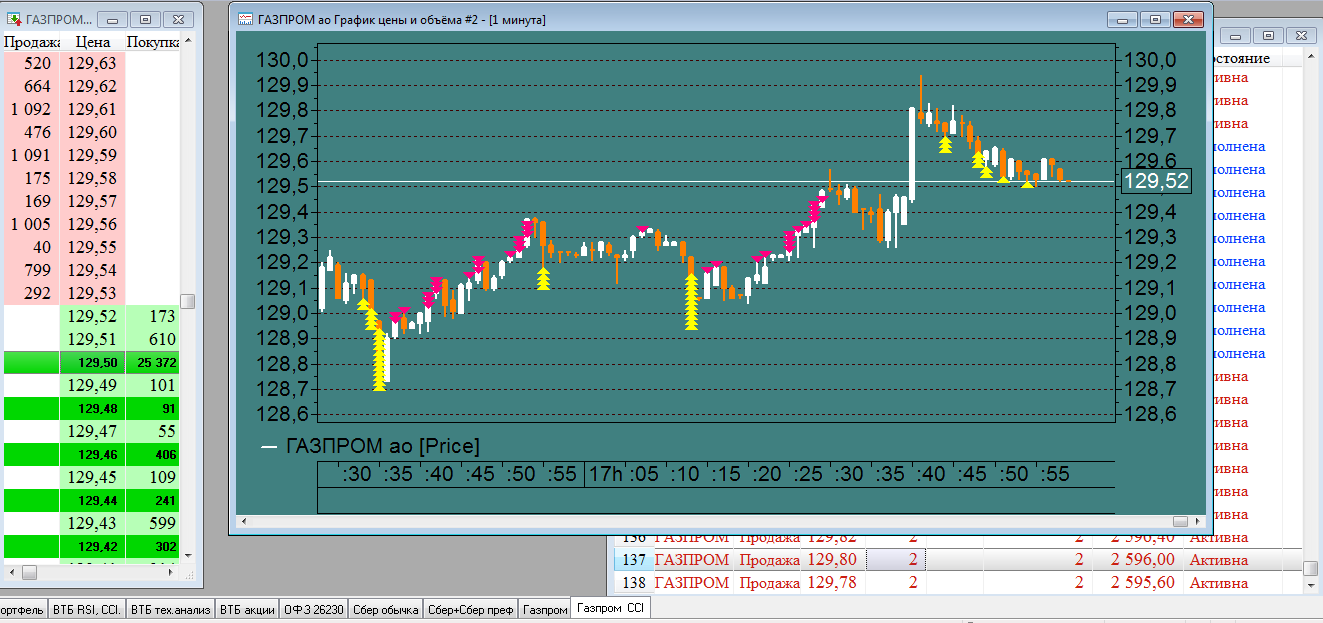
Task: Select the ask price 129,63 row
Action: click(x=92, y=63)
